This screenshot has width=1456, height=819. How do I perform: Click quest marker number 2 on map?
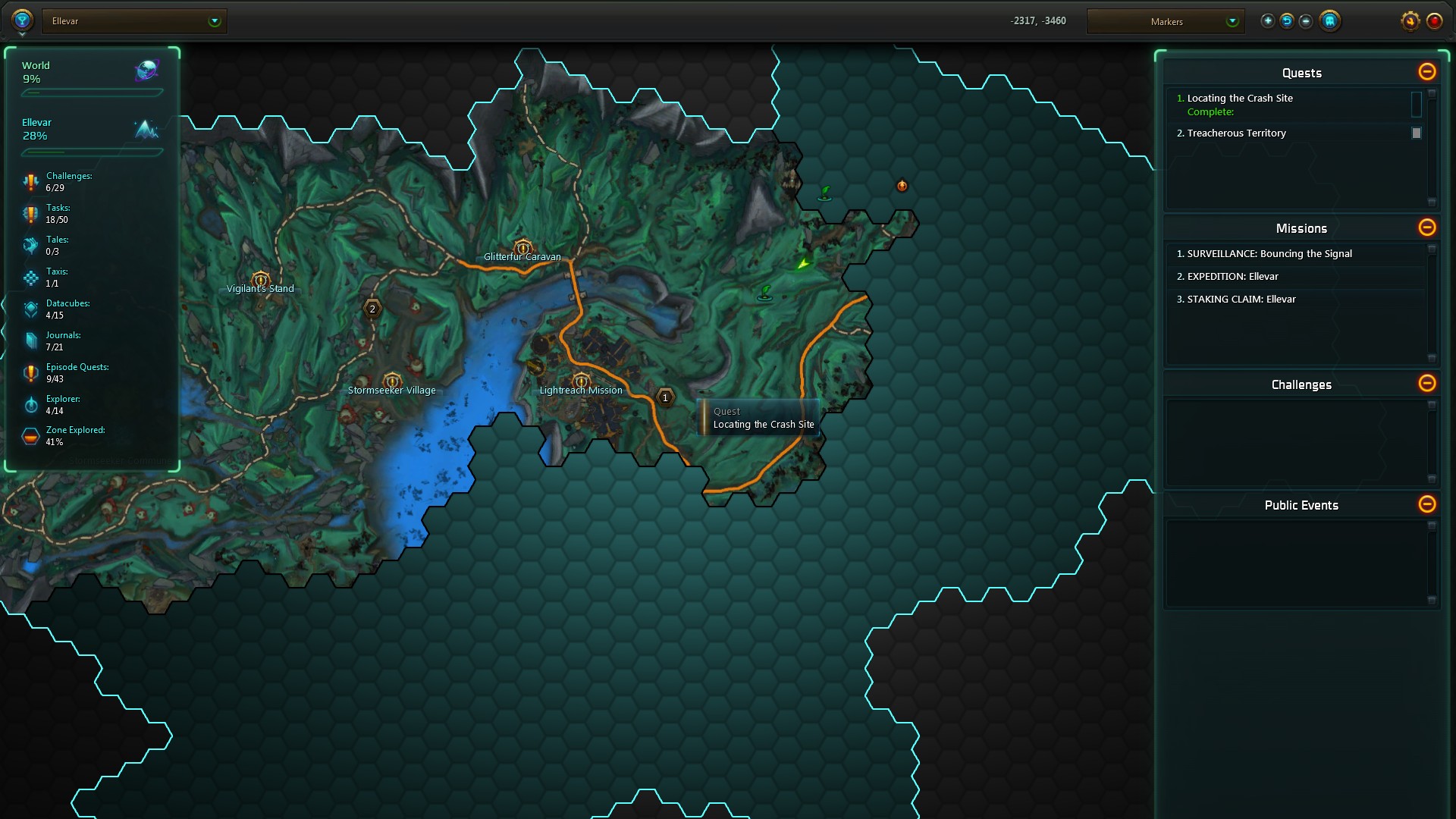(x=372, y=309)
